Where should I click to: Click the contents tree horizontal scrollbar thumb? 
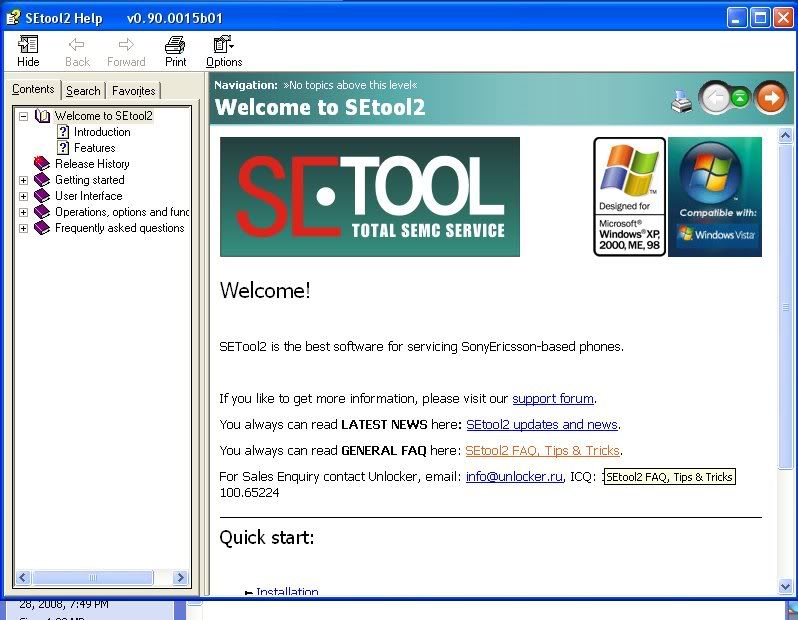tap(93, 577)
